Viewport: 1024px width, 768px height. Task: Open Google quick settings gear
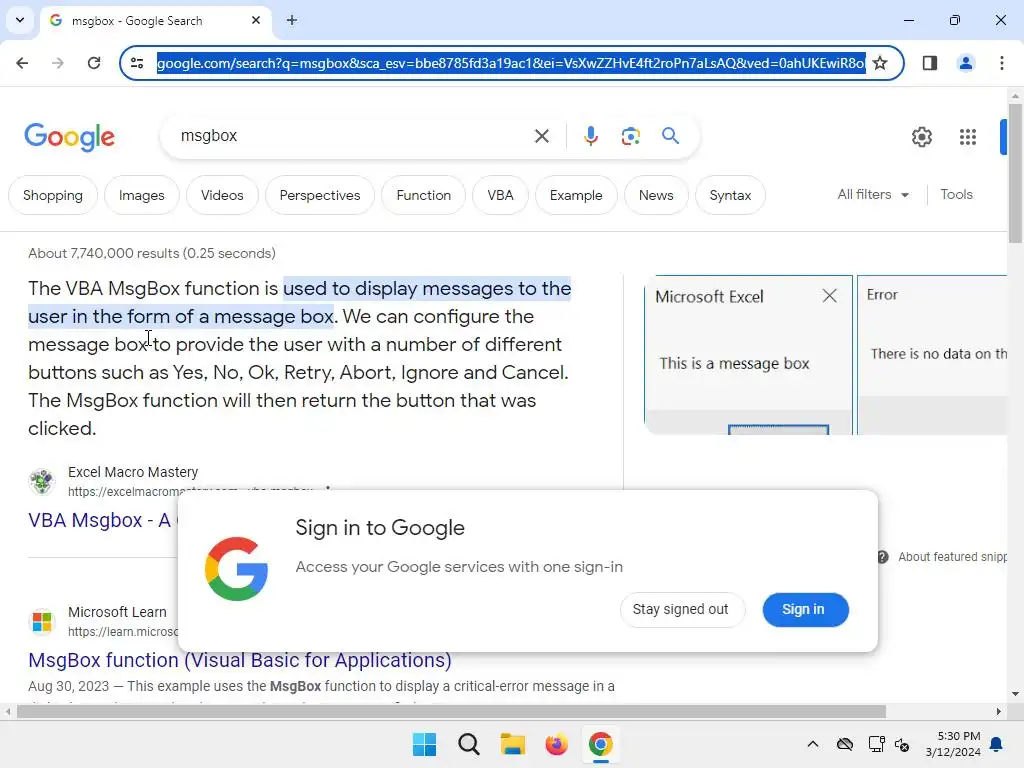point(921,136)
